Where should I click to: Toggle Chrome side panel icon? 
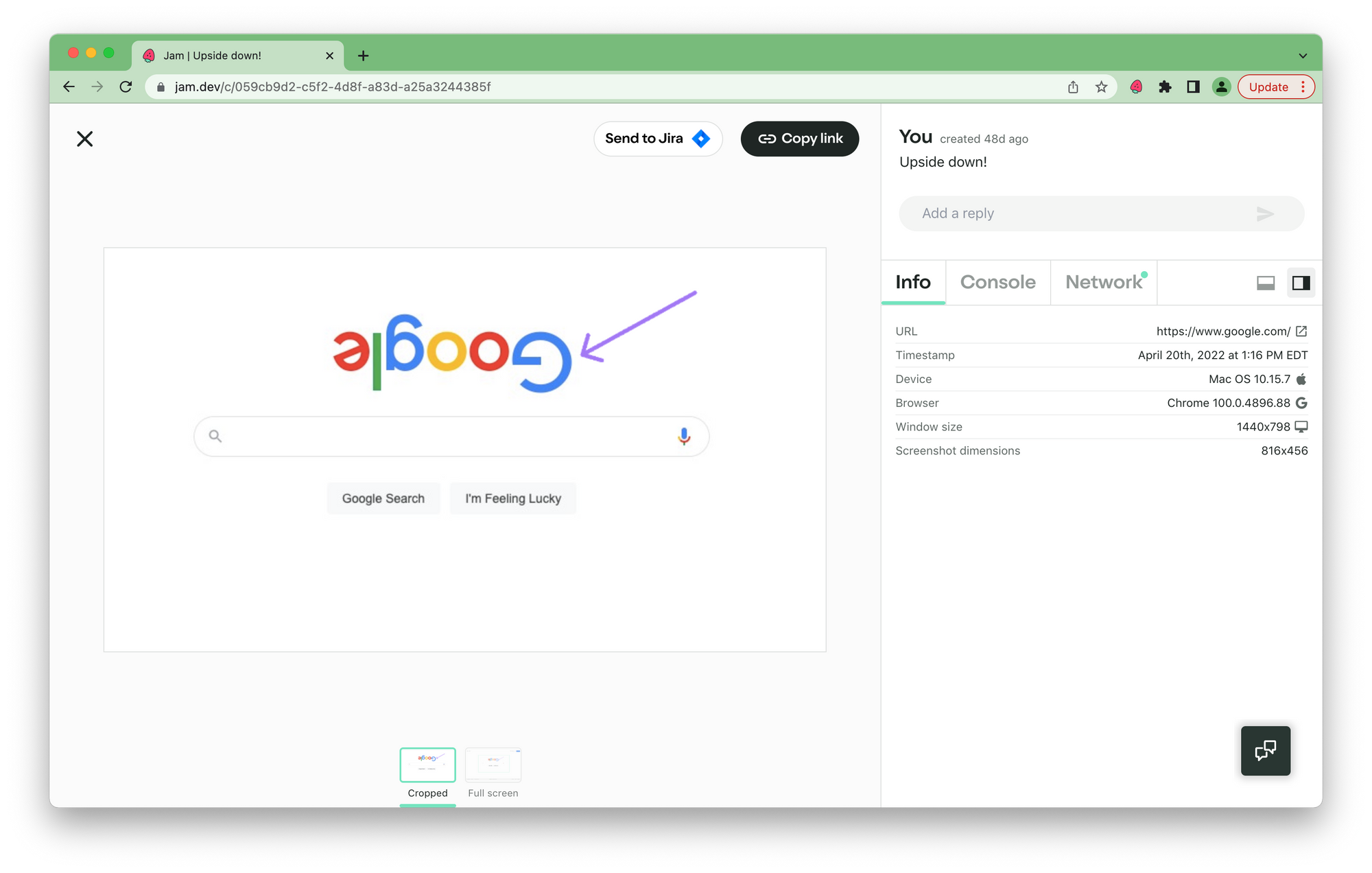1193,87
